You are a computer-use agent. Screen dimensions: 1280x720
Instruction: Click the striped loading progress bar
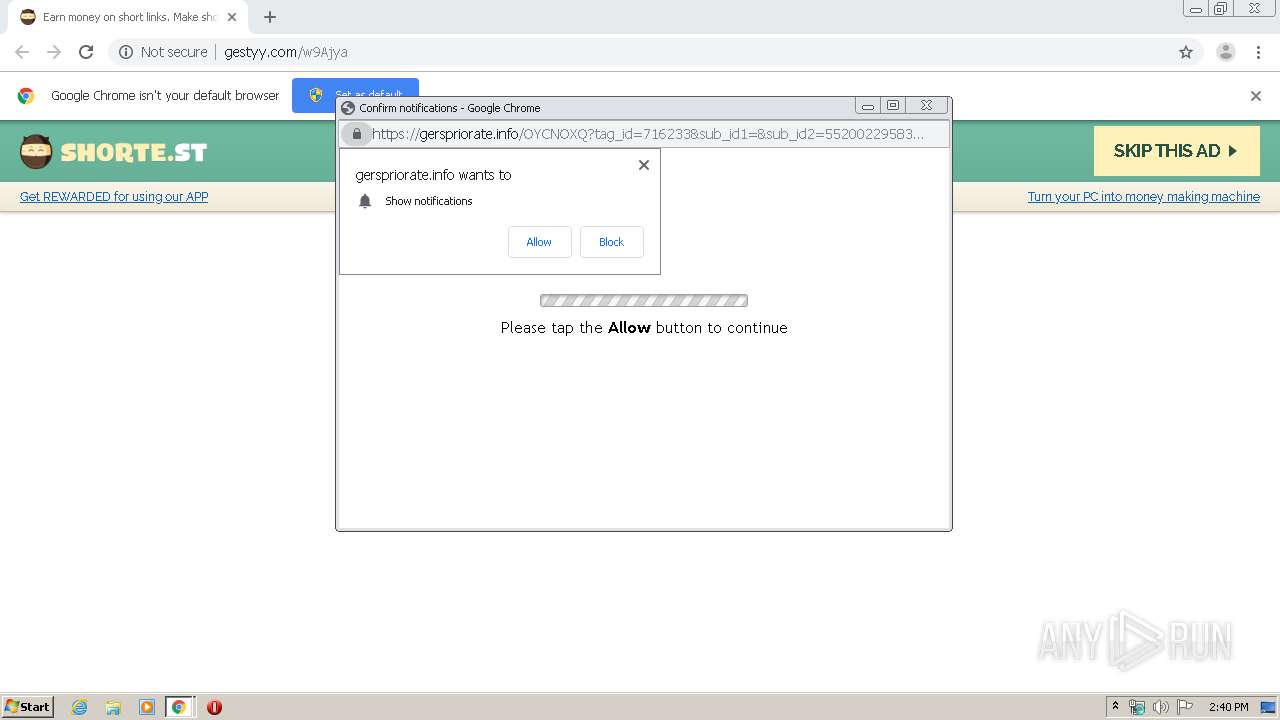[x=644, y=301]
